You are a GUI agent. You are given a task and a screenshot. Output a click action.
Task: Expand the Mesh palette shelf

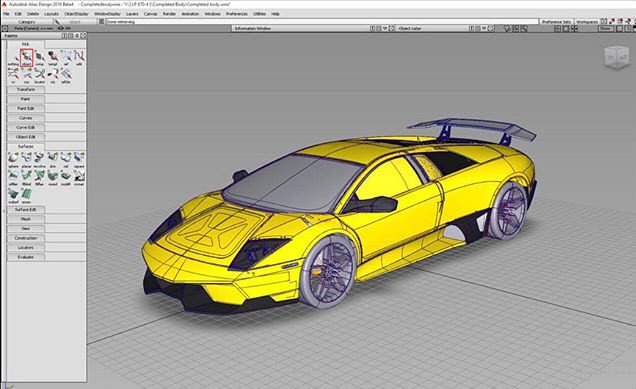pos(26,219)
